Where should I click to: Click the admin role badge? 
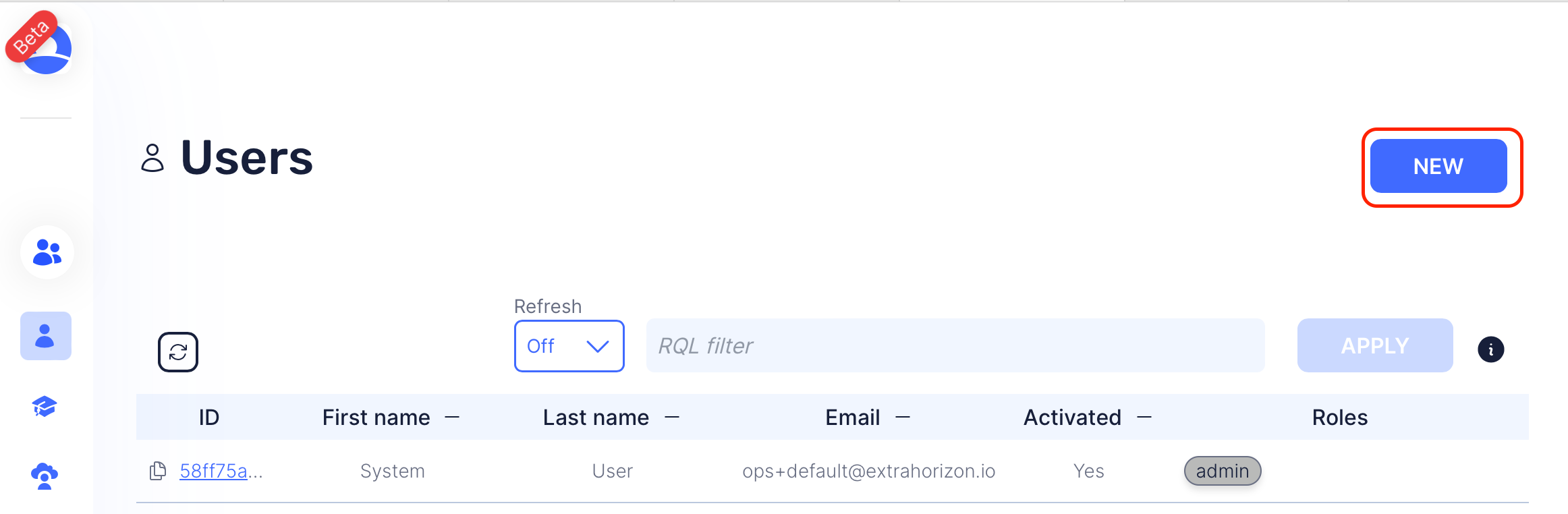tap(1222, 471)
